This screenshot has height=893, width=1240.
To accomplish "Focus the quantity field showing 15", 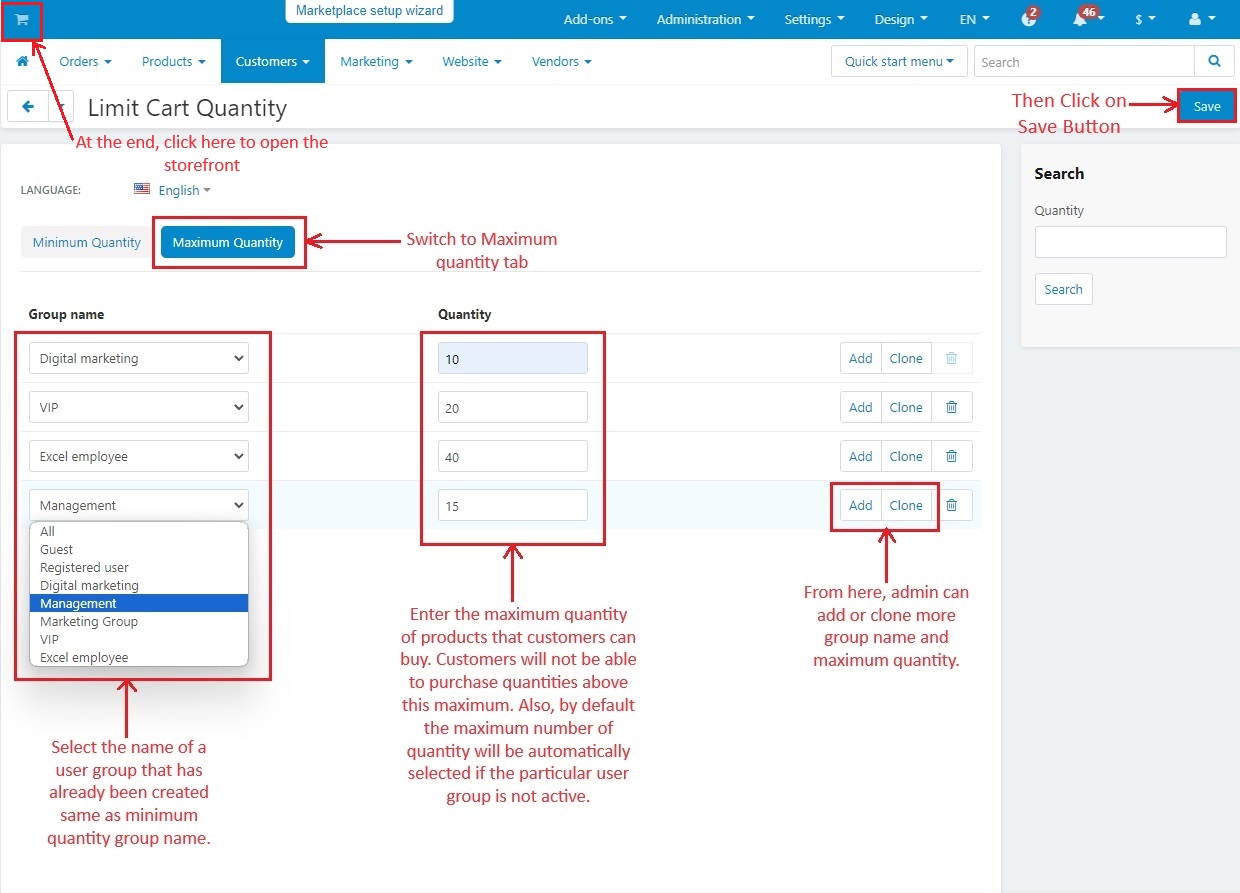I will click(x=513, y=505).
